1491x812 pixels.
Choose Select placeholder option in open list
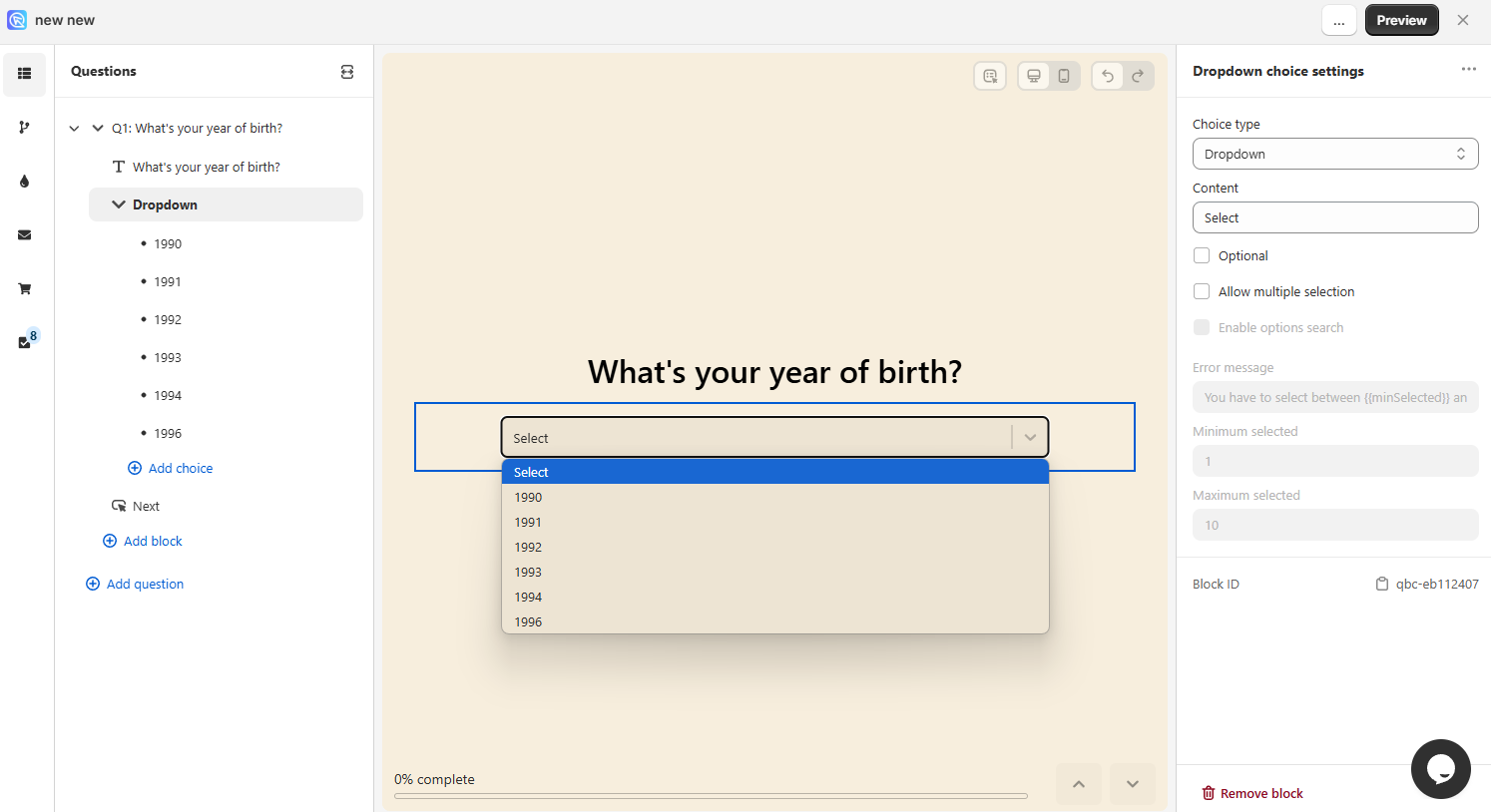click(x=774, y=472)
